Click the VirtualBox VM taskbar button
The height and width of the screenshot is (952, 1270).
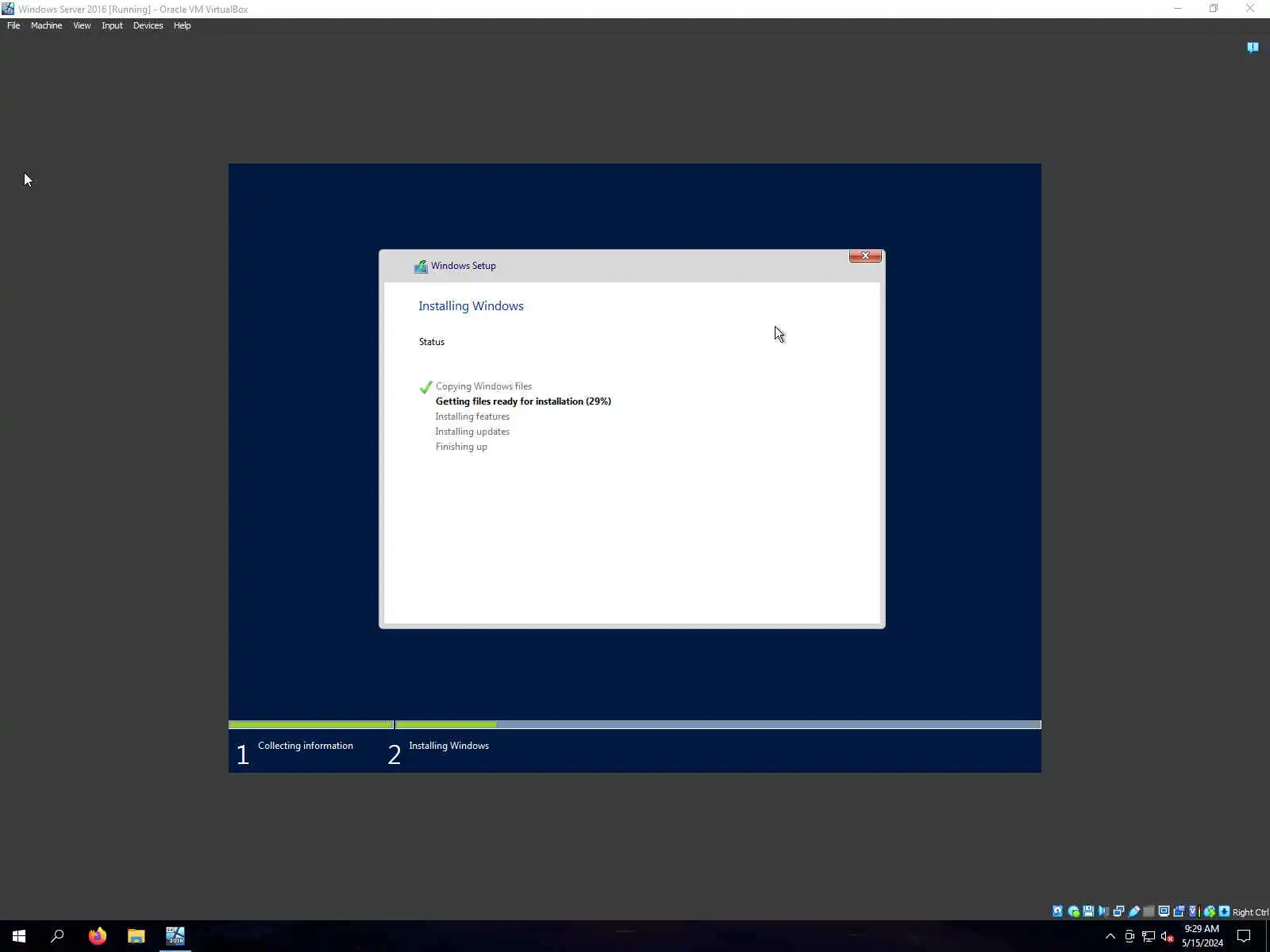click(175, 936)
